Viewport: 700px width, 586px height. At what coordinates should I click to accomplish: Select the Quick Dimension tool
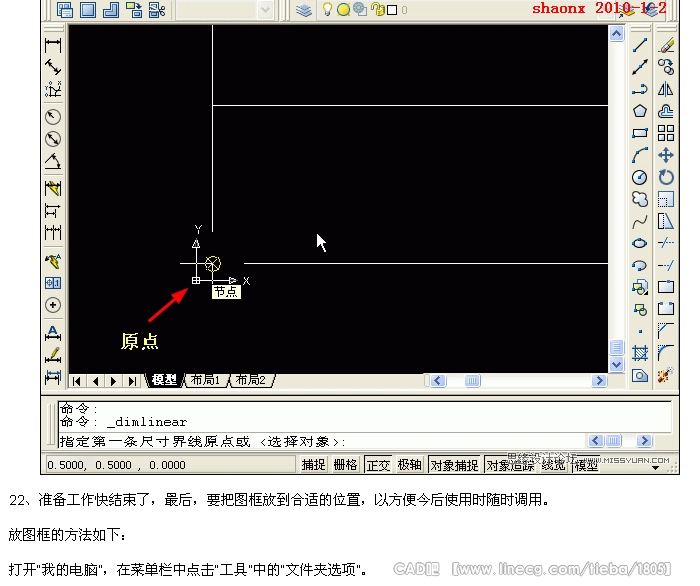53,188
